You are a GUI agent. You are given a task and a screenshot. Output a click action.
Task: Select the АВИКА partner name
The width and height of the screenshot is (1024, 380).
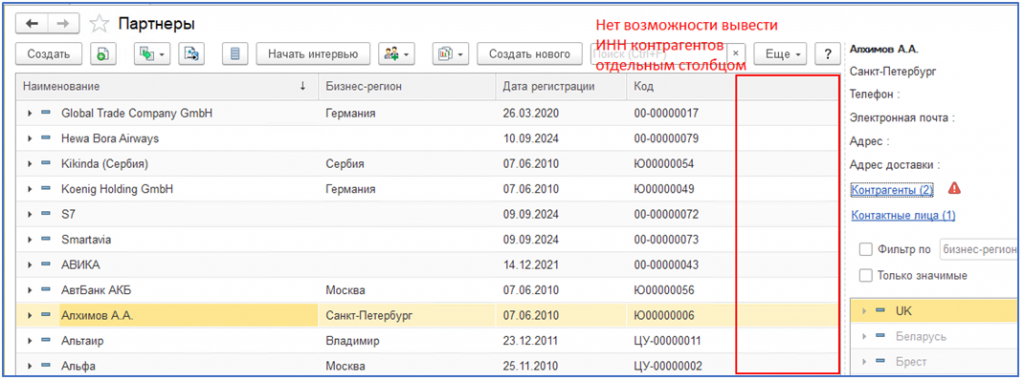click(80, 265)
